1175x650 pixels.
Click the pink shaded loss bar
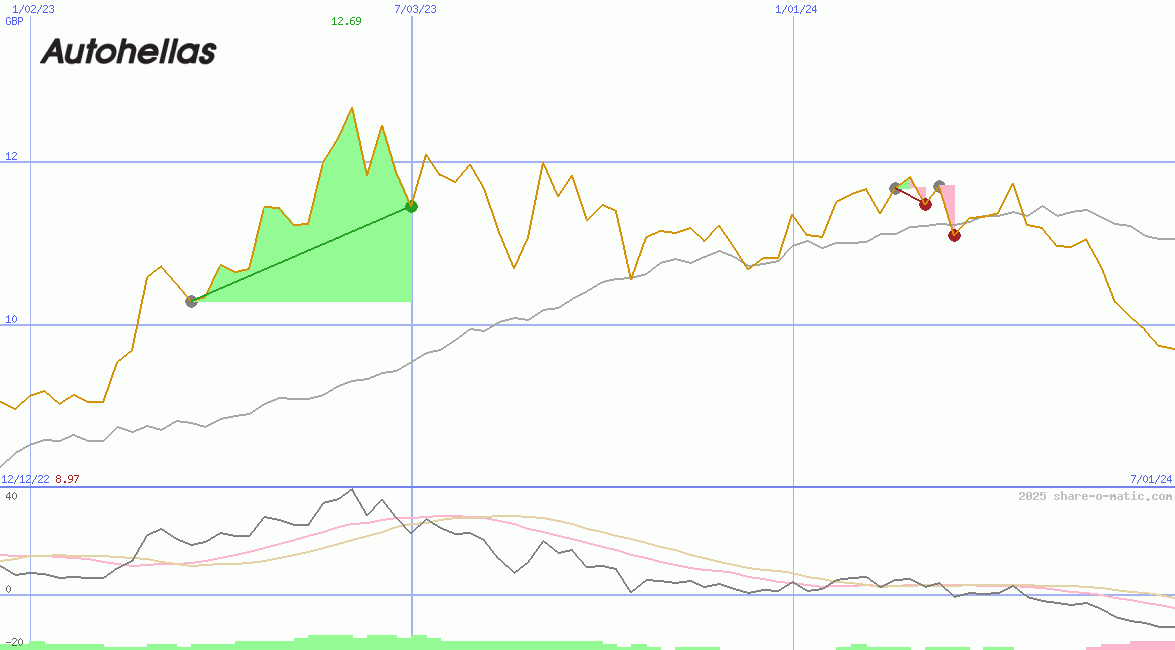pos(949,205)
